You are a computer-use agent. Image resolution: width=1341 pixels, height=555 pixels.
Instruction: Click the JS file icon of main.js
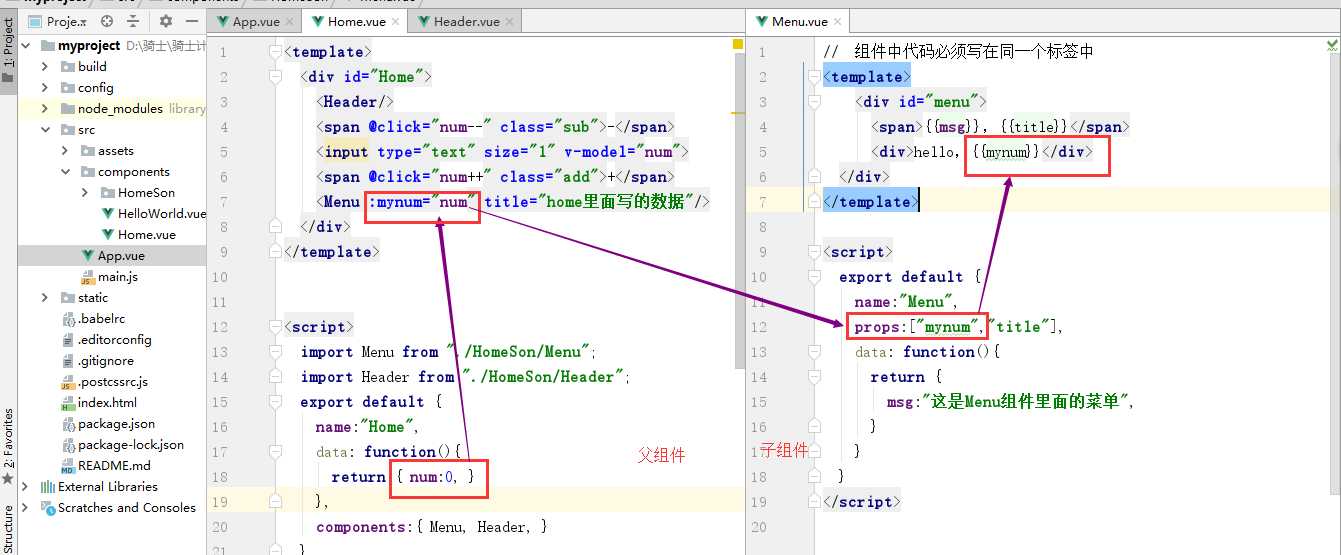click(87, 277)
